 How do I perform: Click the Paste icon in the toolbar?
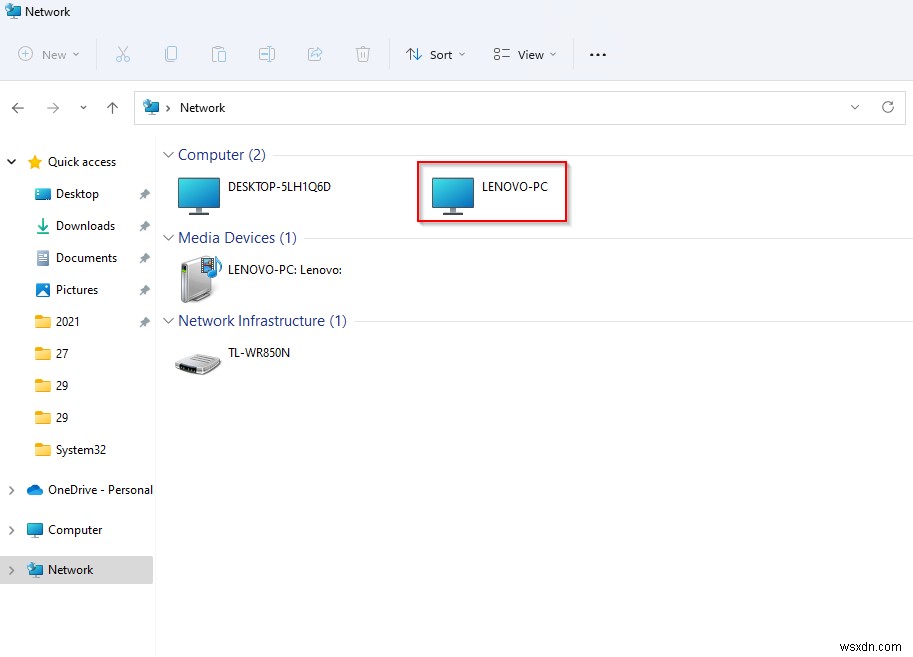point(218,54)
